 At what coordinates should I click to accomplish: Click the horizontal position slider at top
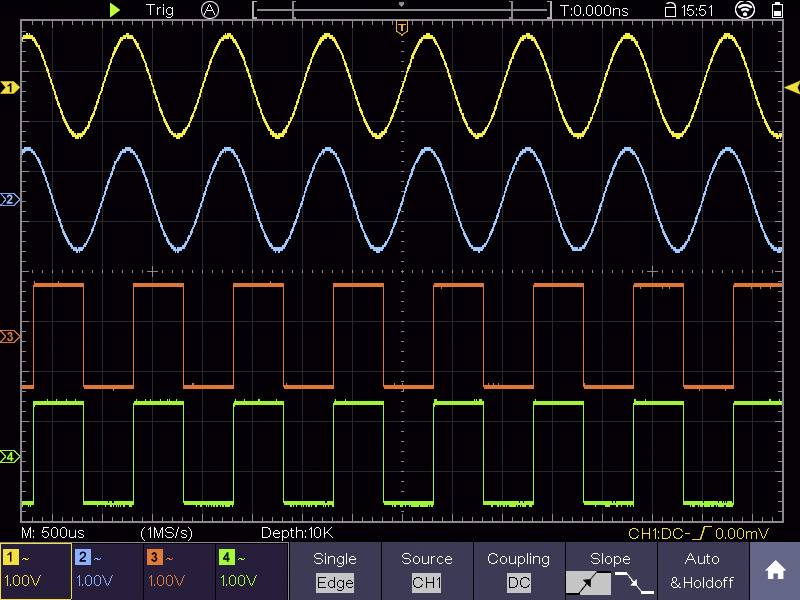[400, 10]
